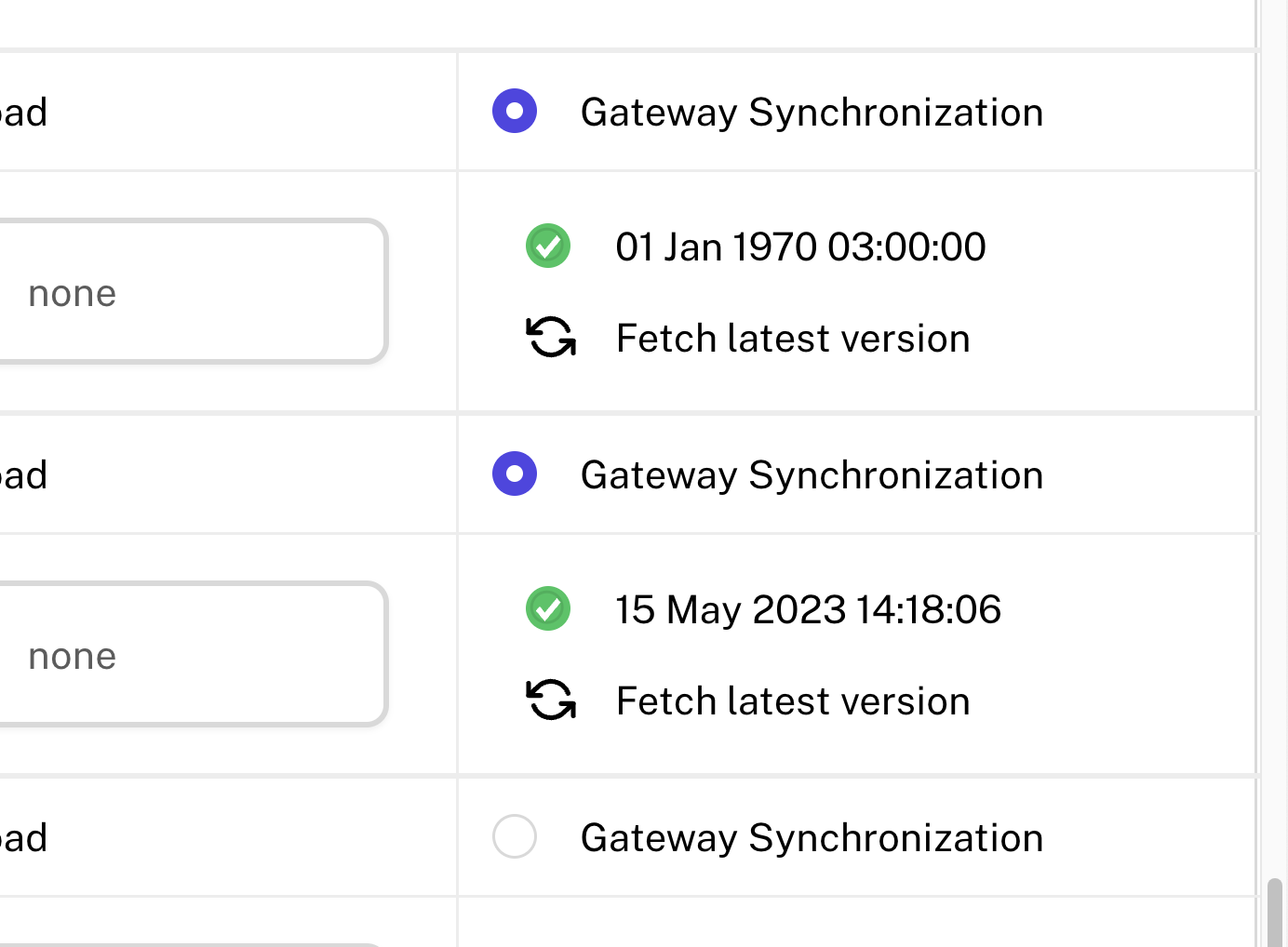Click the refresh icon below the 01 Jan 1970 timestamp

click(x=551, y=338)
